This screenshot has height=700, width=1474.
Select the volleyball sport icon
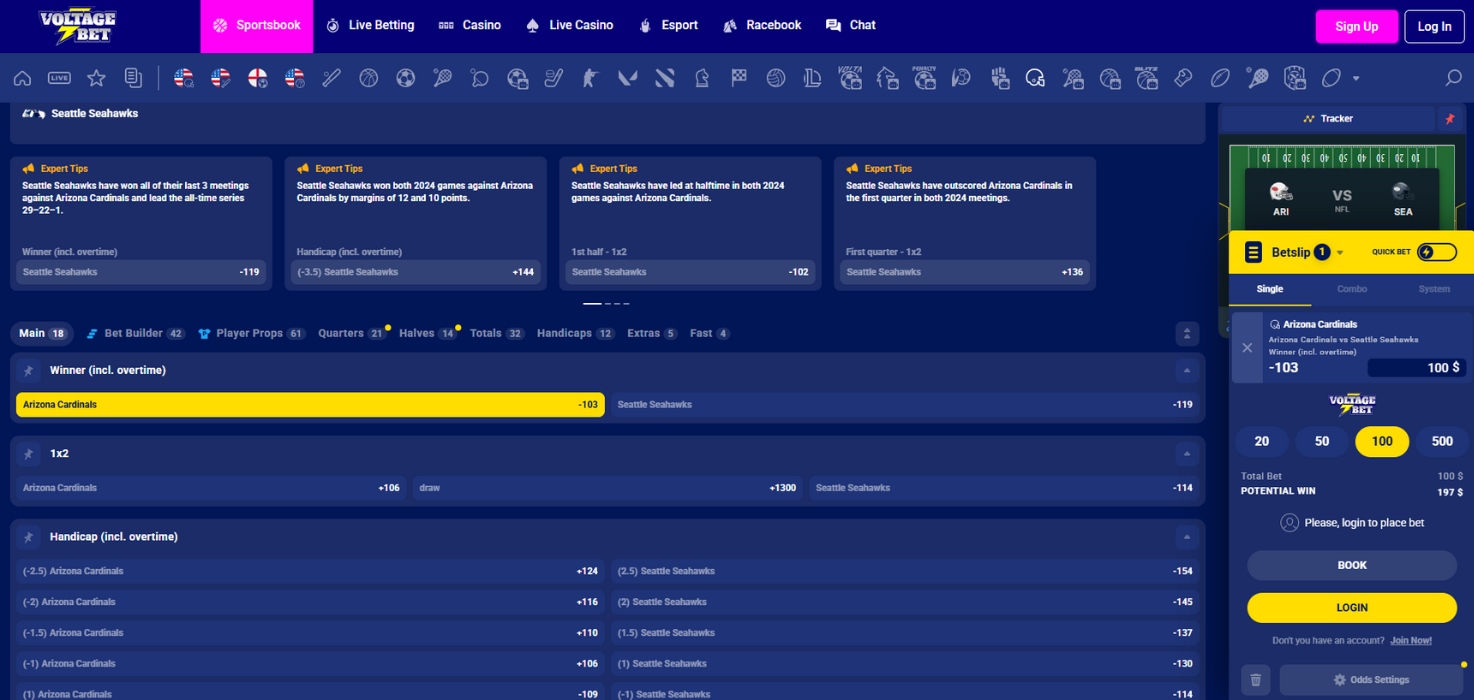point(776,78)
